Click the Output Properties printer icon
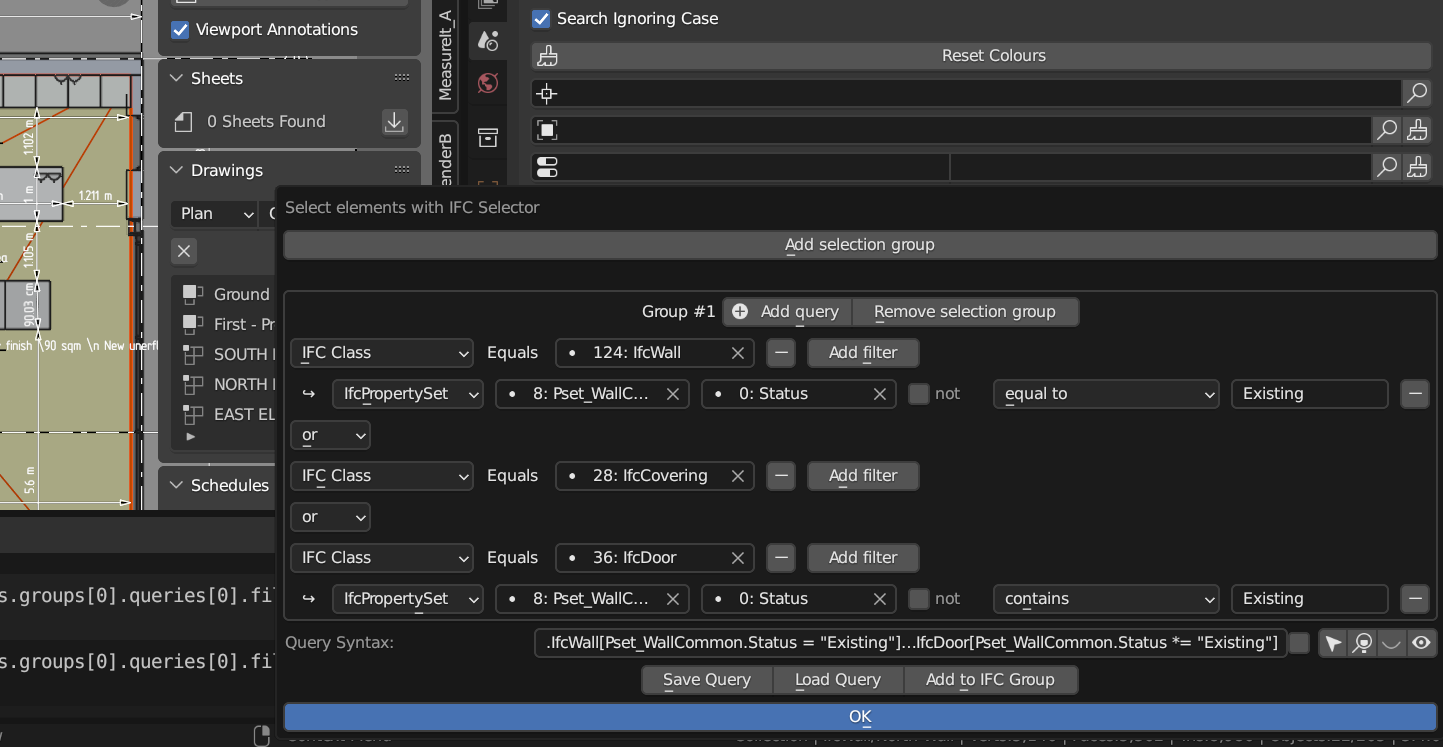The image size is (1443, 747). 488,137
